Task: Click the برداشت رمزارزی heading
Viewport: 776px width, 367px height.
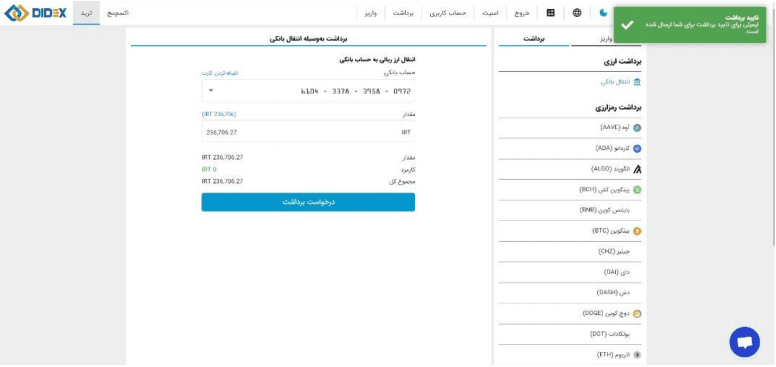Action: click(x=618, y=107)
